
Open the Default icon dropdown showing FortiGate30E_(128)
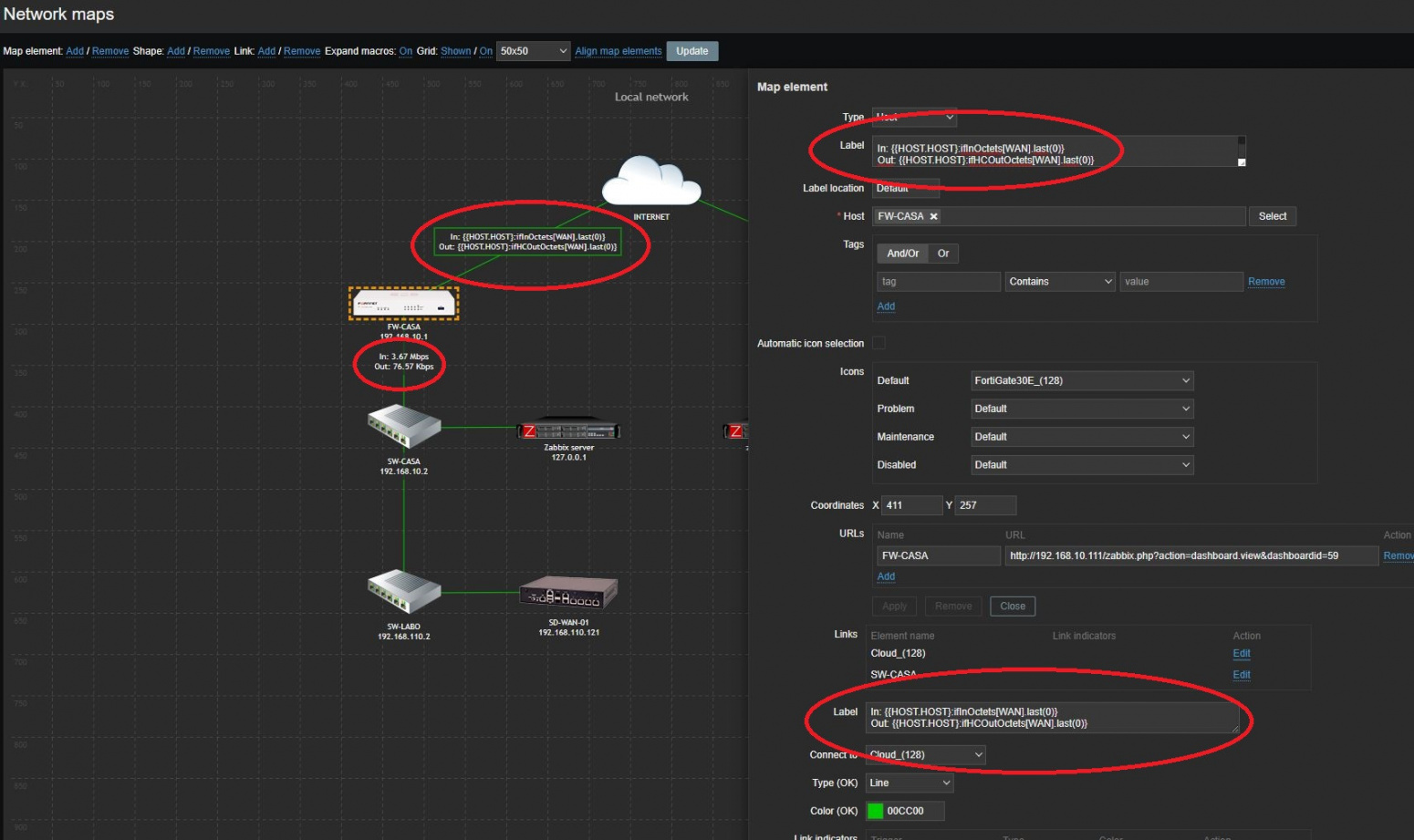[x=1081, y=380]
